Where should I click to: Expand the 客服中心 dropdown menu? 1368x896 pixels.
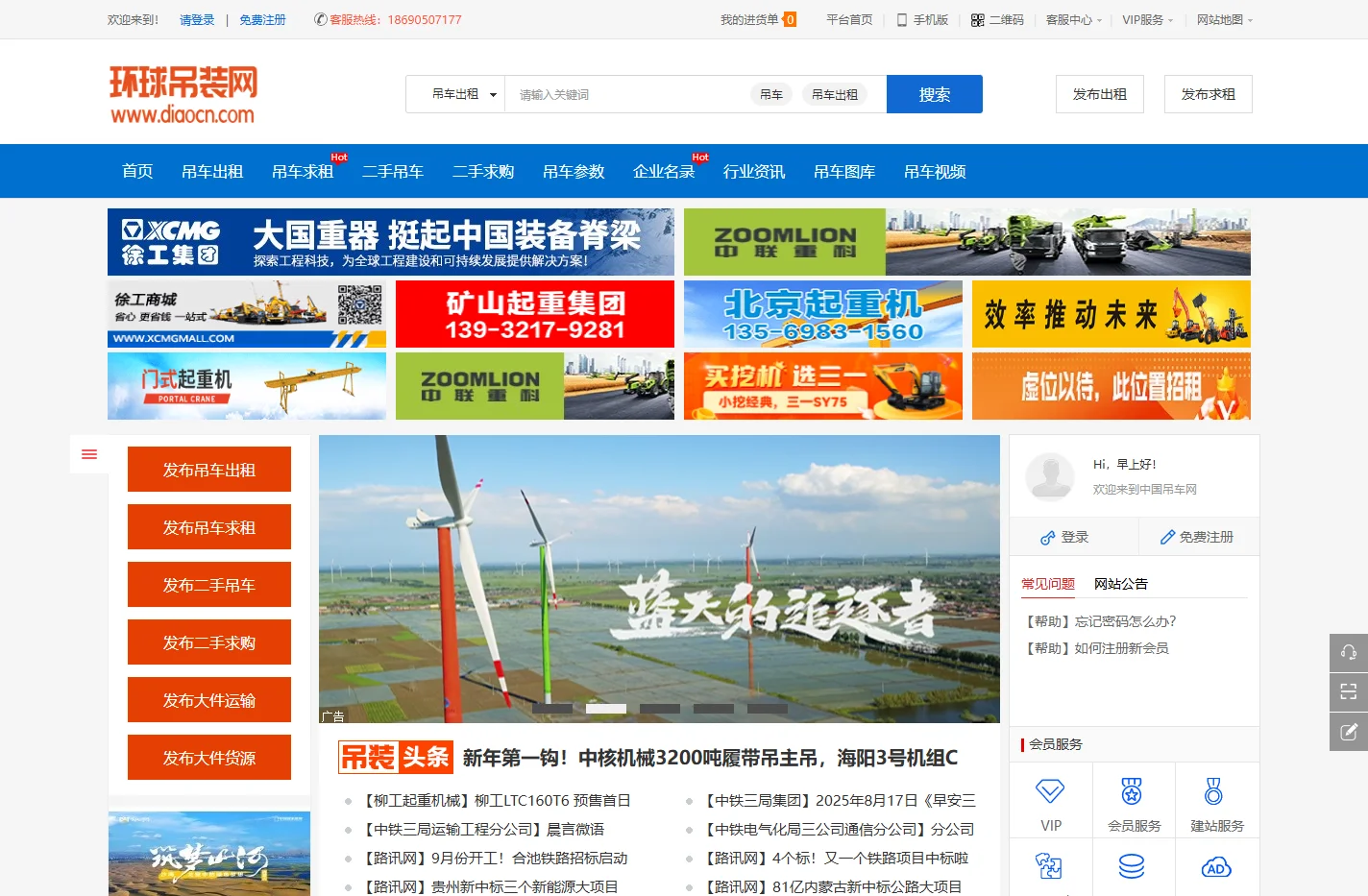tap(1074, 19)
